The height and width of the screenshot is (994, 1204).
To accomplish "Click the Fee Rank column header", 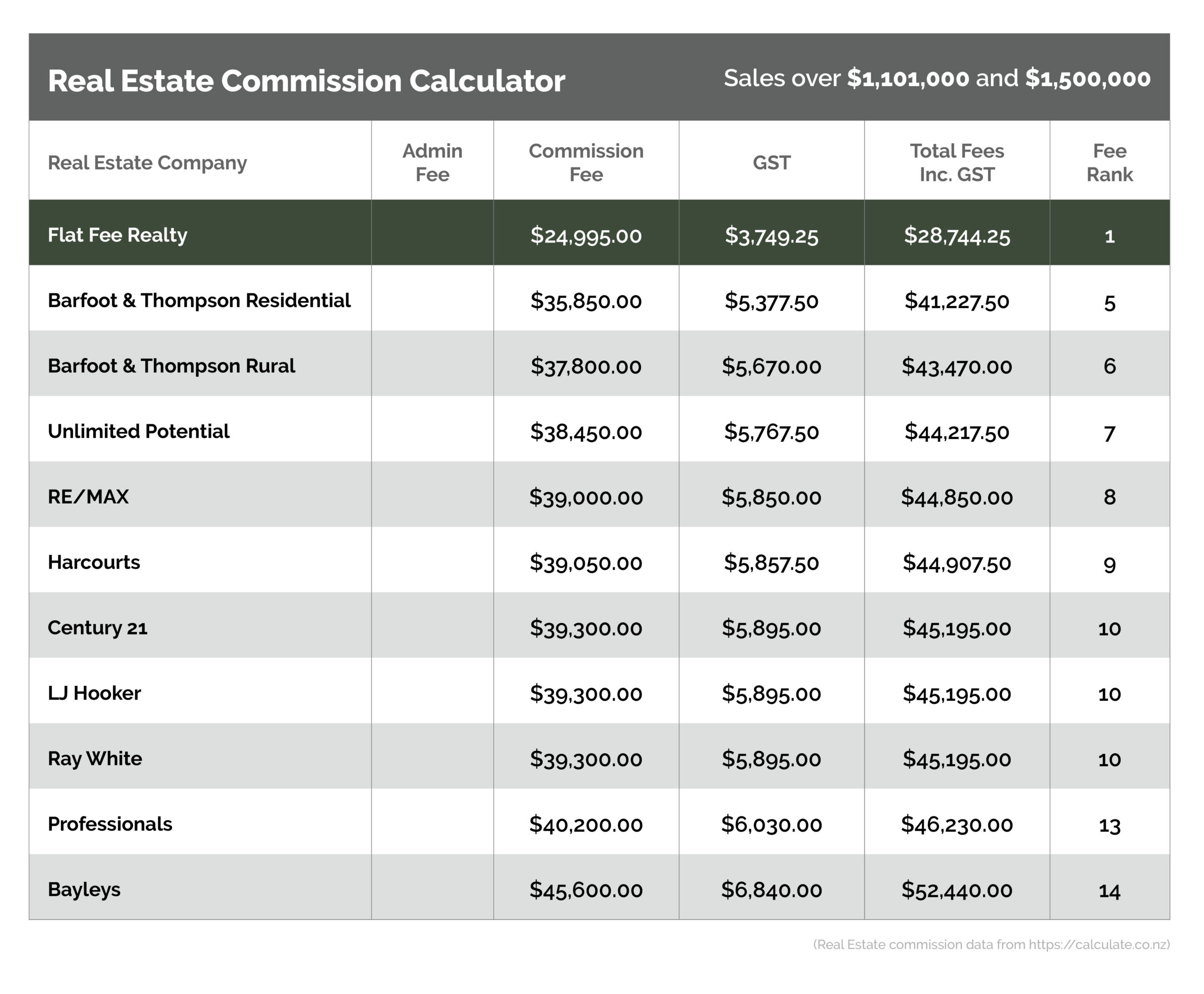I will pyautogui.click(x=1109, y=163).
